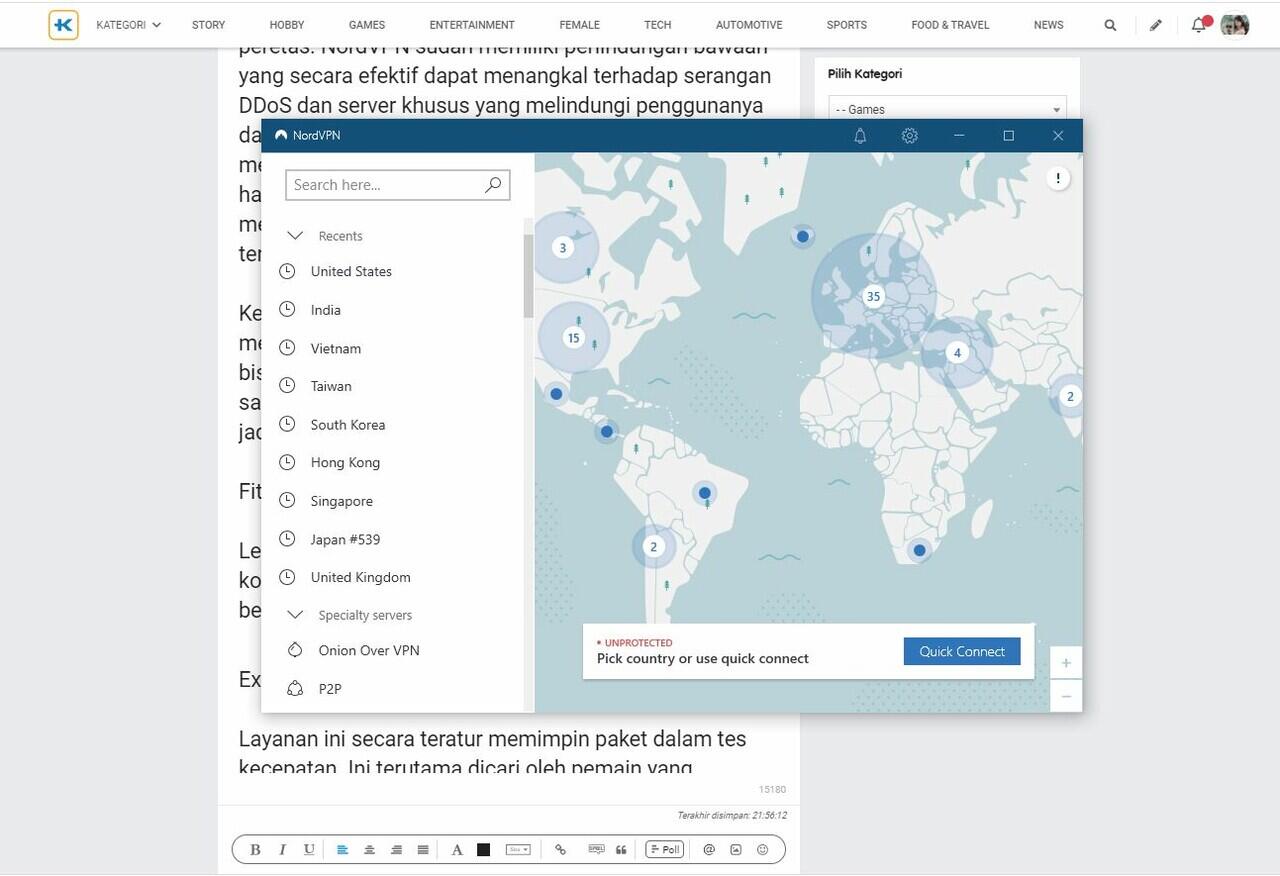Image resolution: width=1280 pixels, height=876 pixels.
Task: Click the search magnifier in NordVPN
Action: click(493, 185)
